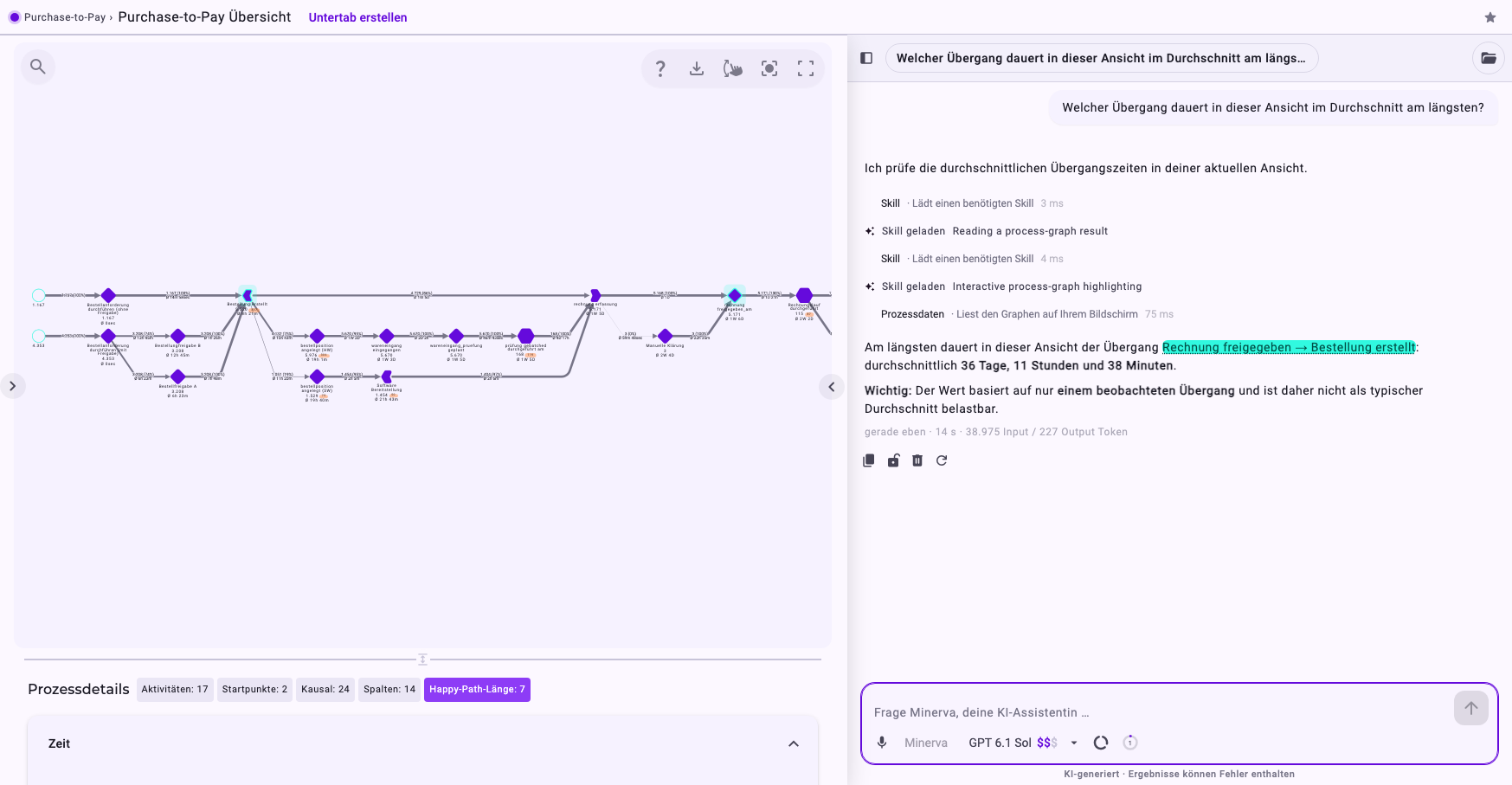
Task: Select the Software Bereitstellung node
Action: tap(386, 376)
